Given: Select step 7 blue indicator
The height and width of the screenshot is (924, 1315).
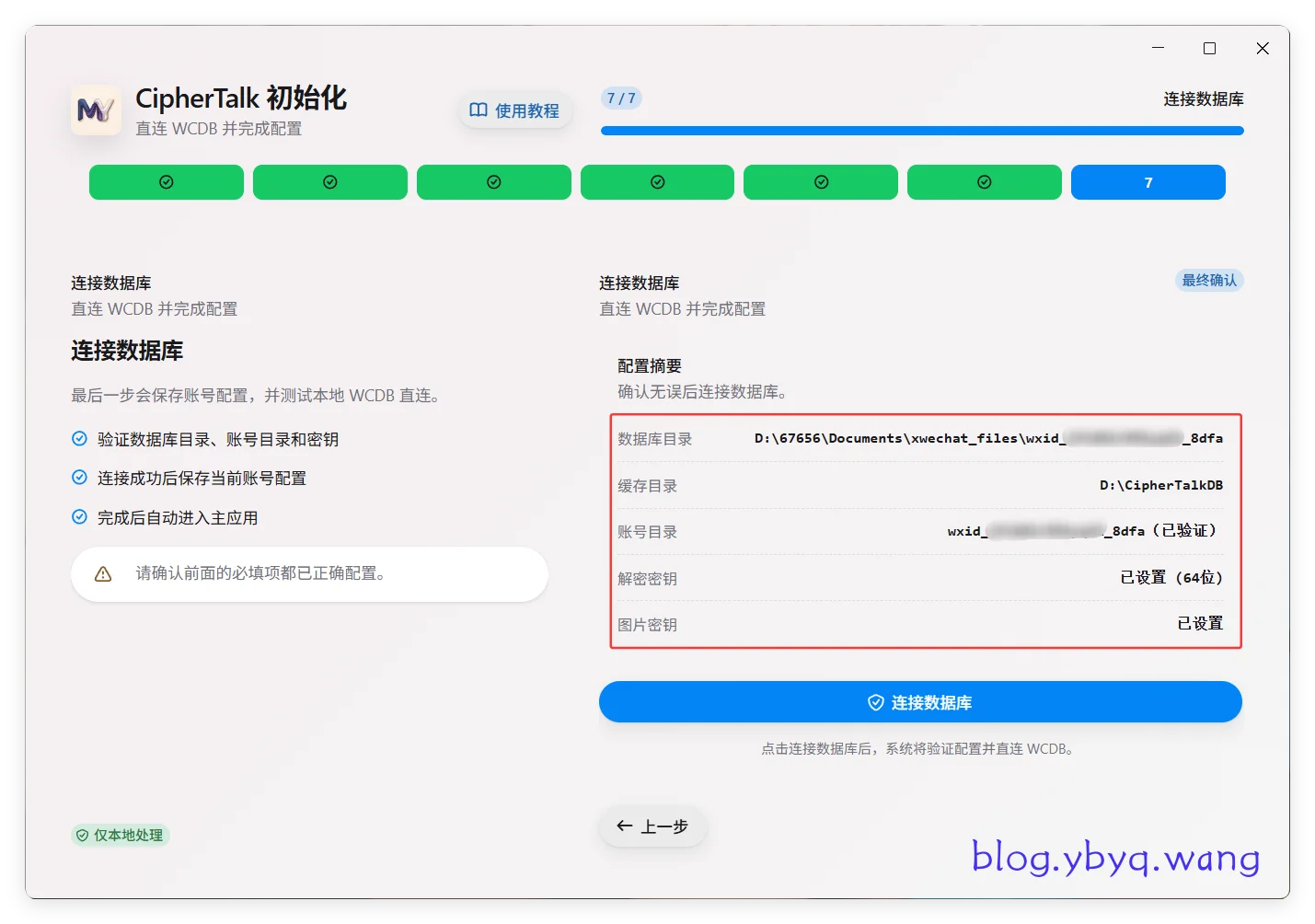Looking at the screenshot, I should [x=1148, y=182].
